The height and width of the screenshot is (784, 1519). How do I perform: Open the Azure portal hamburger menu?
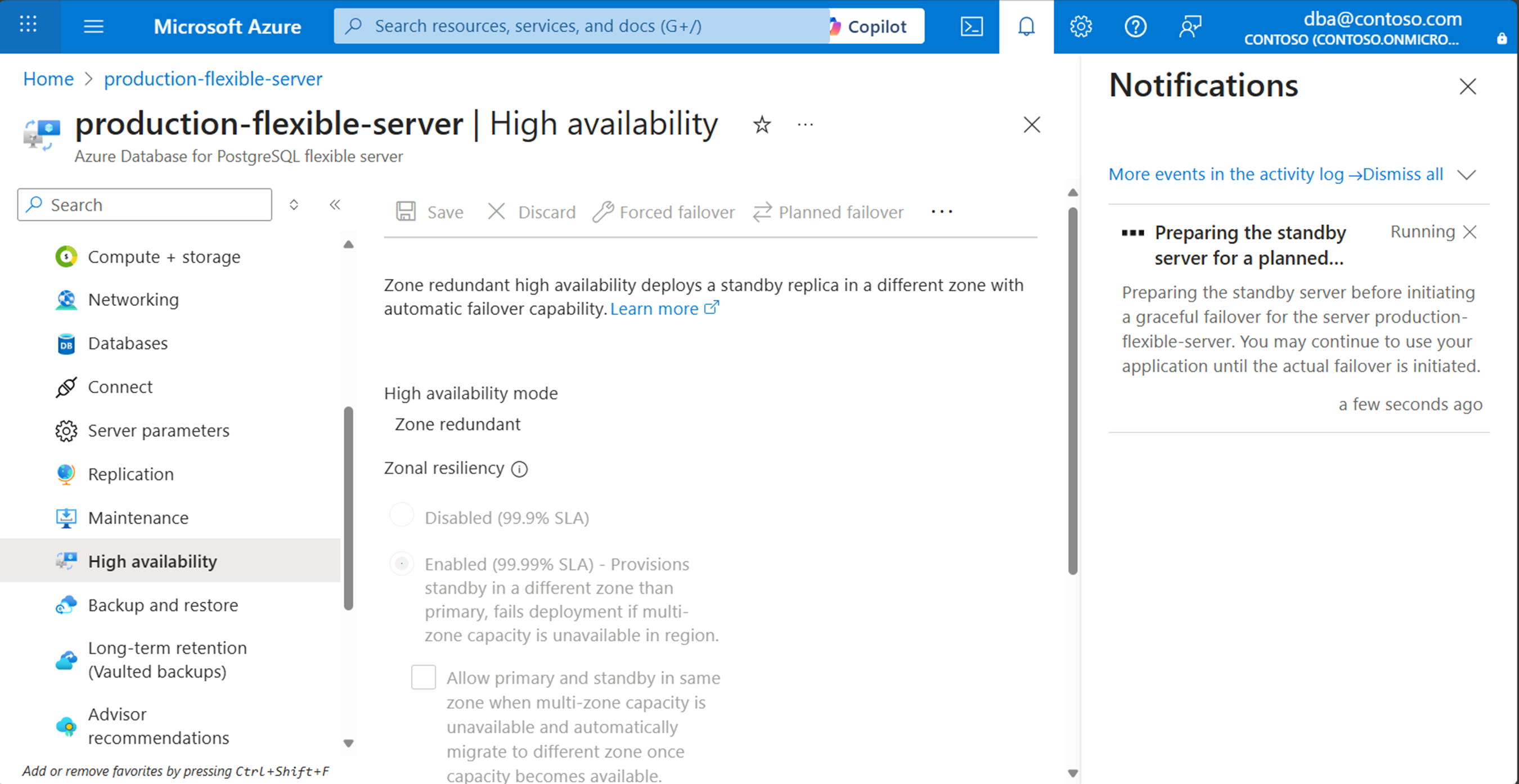(93, 26)
